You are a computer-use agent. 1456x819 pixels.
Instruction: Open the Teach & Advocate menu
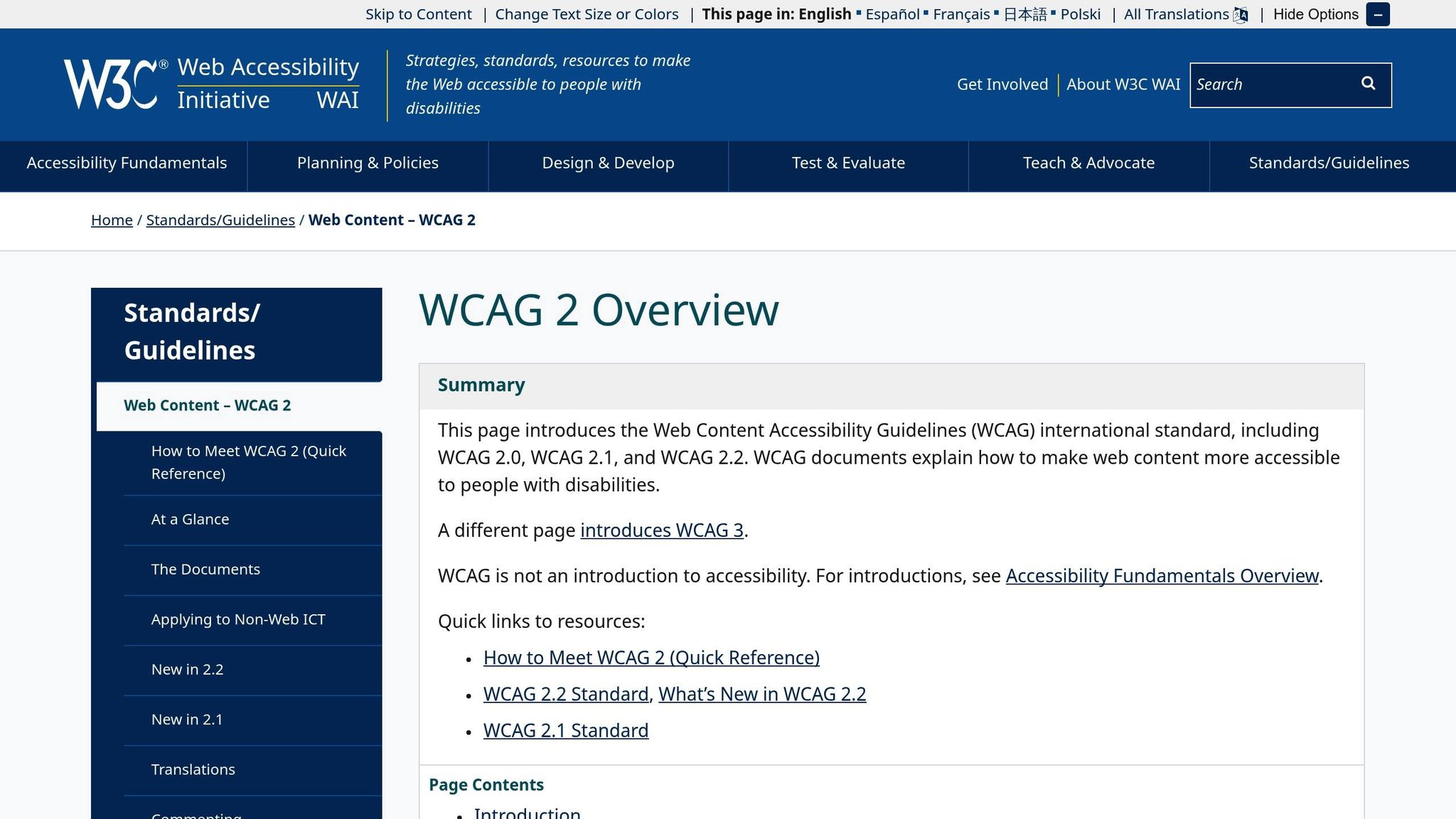pos(1088,164)
